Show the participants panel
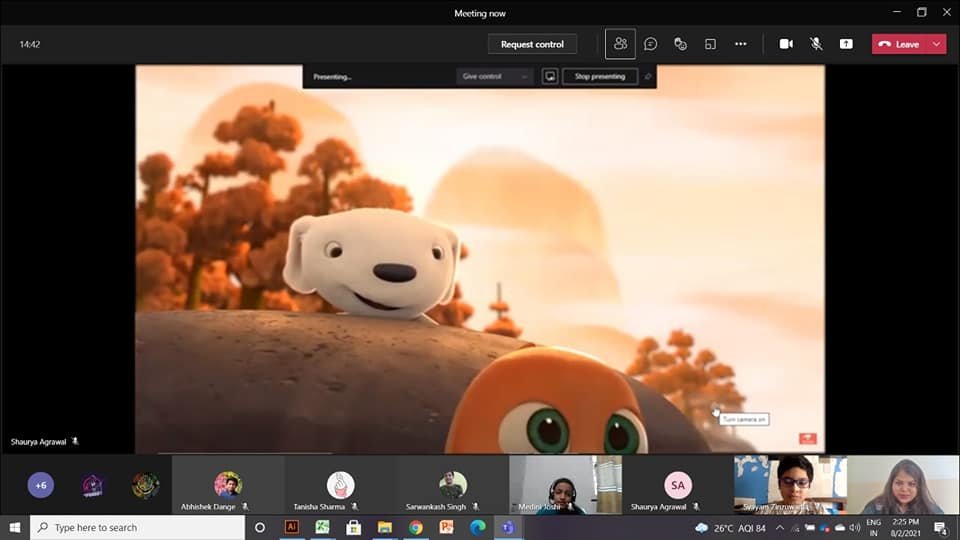Image resolution: width=960 pixels, height=540 pixels. [620, 44]
